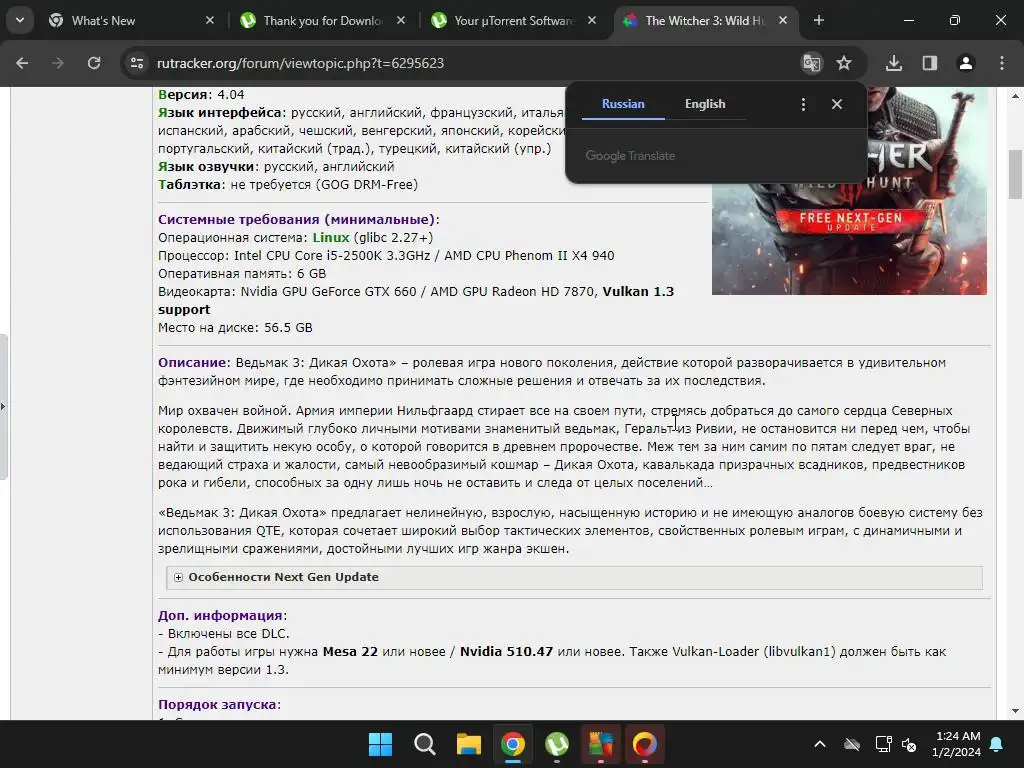1024x768 pixels.
Task: Click the Доп. информация heading
Action: point(220,616)
